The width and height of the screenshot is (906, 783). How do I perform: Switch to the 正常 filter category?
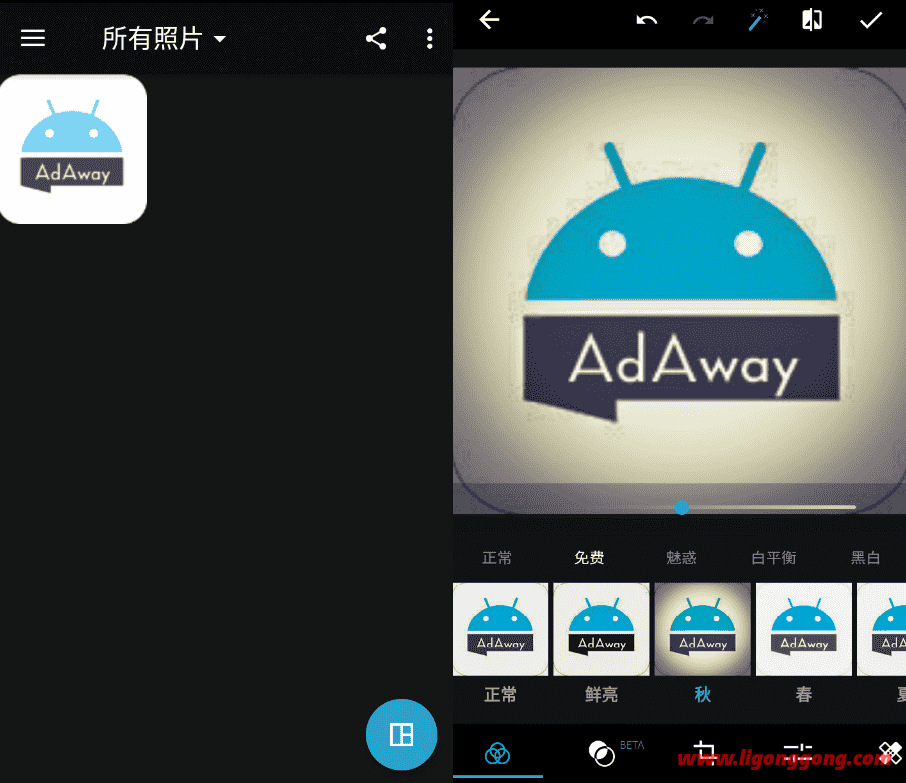coord(497,558)
